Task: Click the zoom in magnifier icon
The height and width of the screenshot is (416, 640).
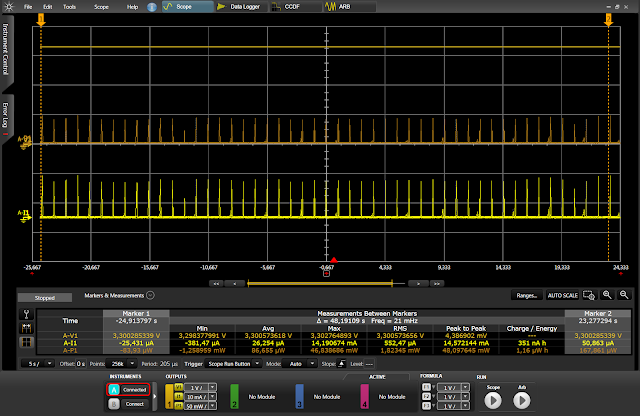Action: pyautogui.click(x=607, y=295)
